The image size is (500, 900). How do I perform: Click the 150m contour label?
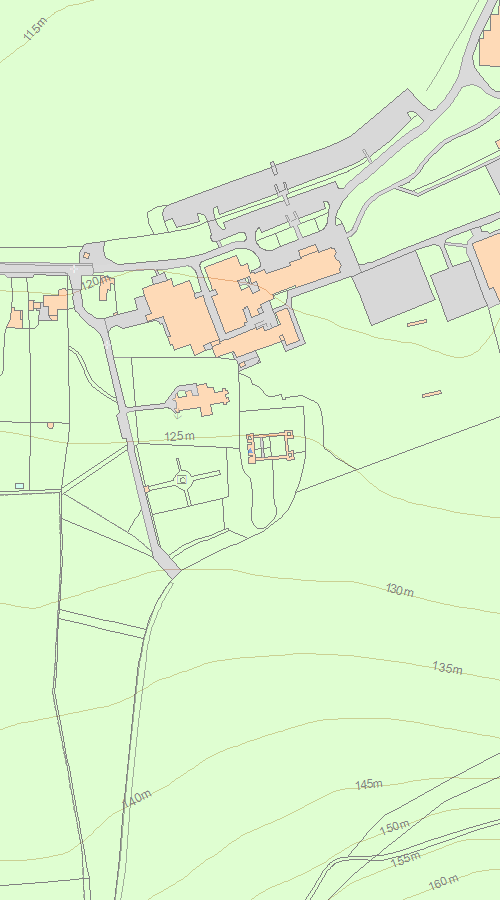click(395, 827)
